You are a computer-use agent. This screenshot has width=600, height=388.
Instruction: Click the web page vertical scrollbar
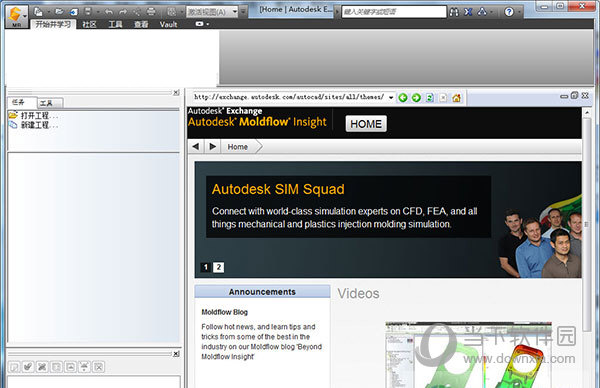tap(587, 224)
